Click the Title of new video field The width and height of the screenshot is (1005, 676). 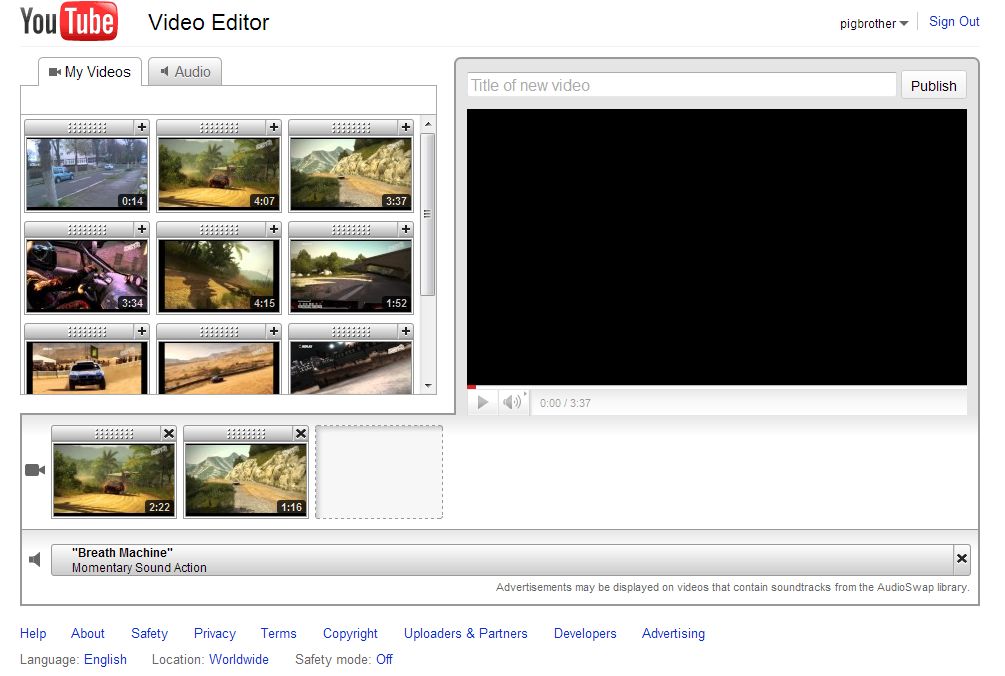tap(681, 86)
